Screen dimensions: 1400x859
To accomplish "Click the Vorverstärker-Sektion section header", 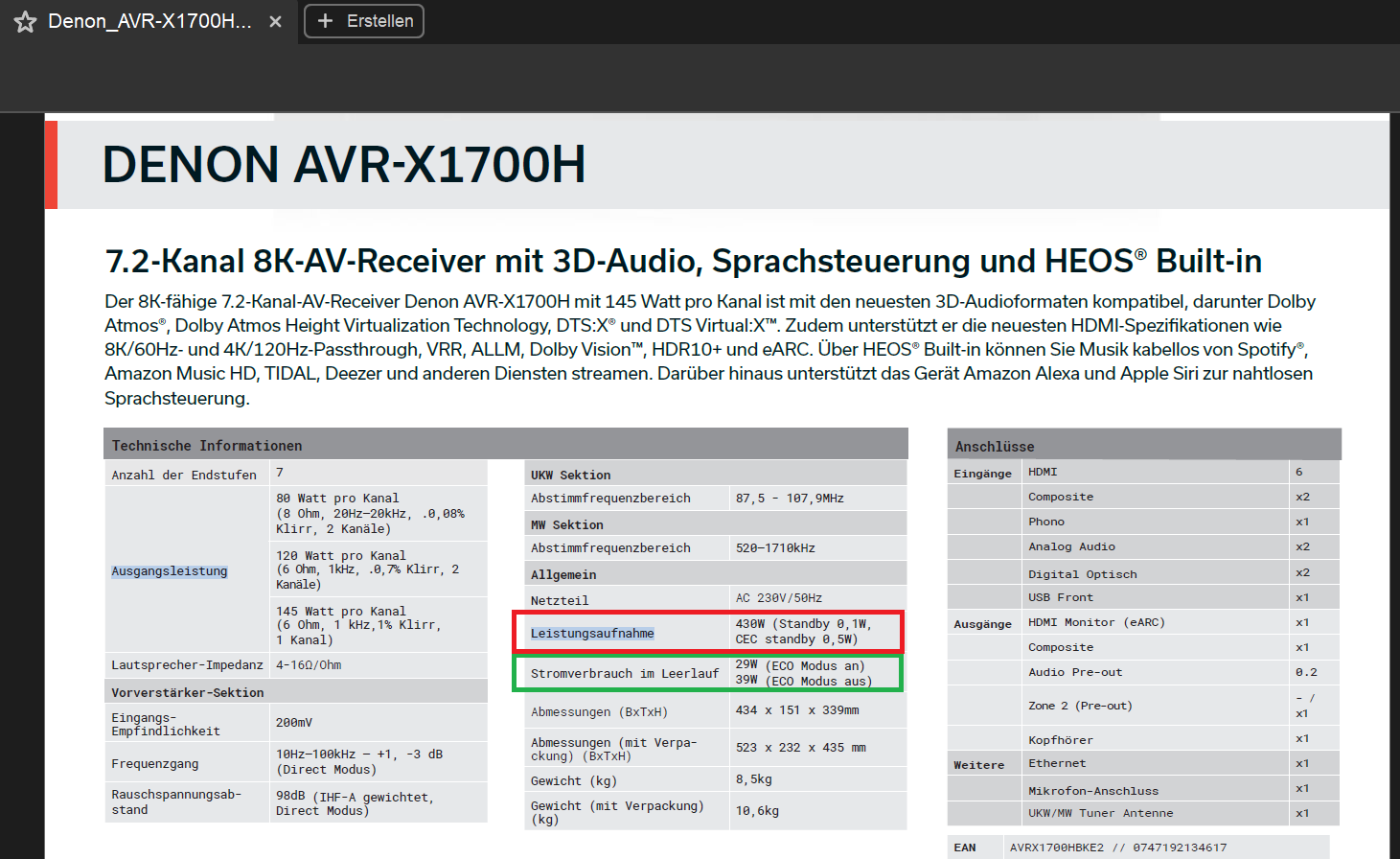I will pyautogui.click(x=188, y=692).
